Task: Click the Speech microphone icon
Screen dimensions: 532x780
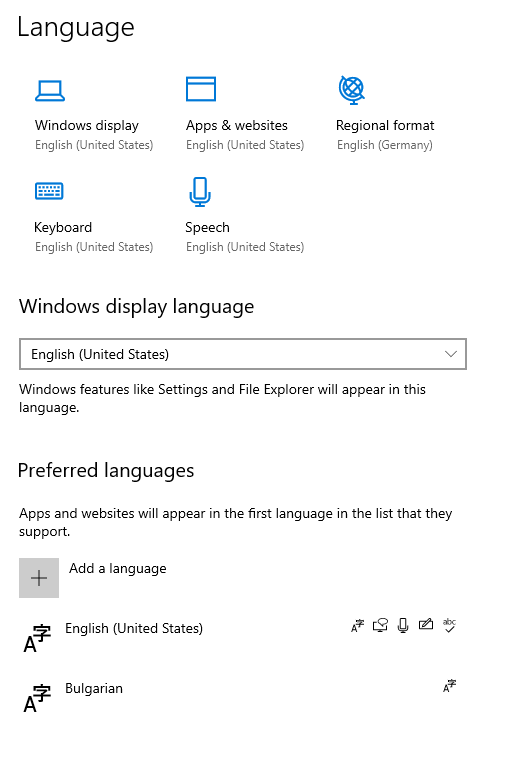Action: click(200, 192)
